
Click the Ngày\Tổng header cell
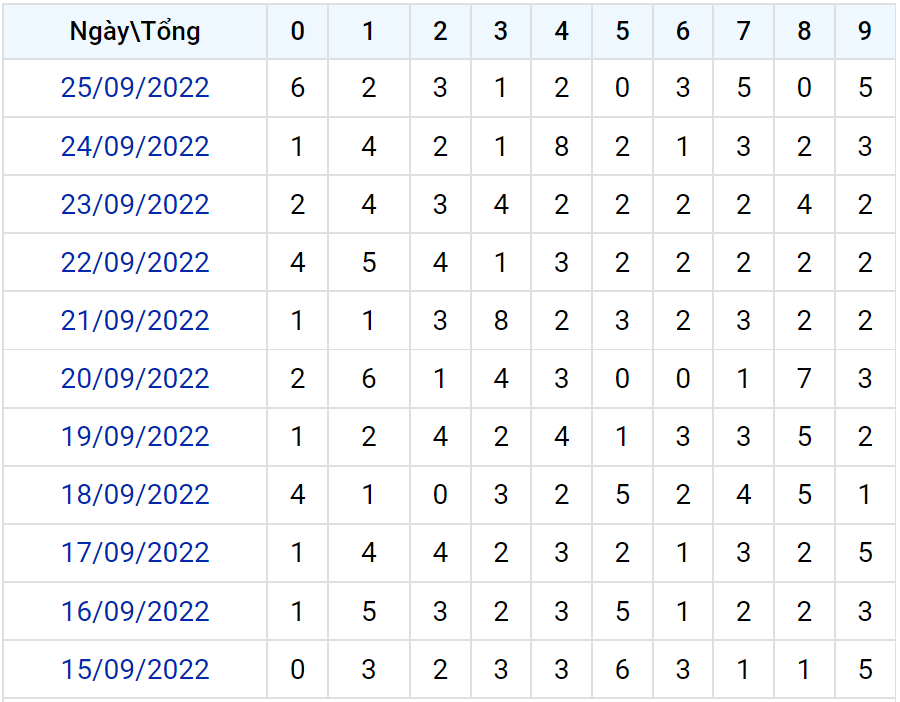click(x=135, y=32)
